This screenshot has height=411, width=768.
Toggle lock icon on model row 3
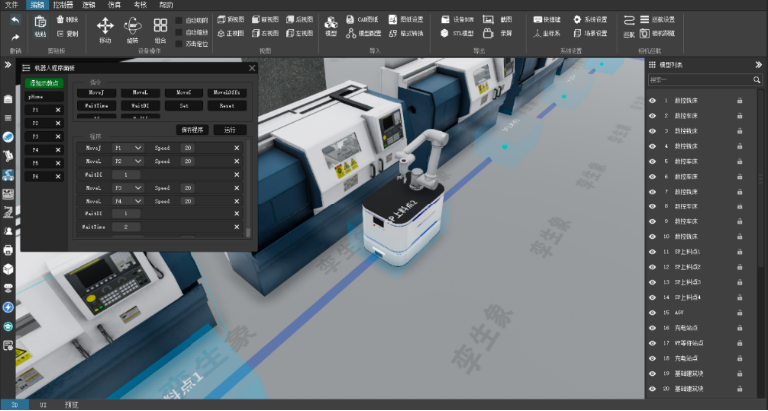[740, 131]
